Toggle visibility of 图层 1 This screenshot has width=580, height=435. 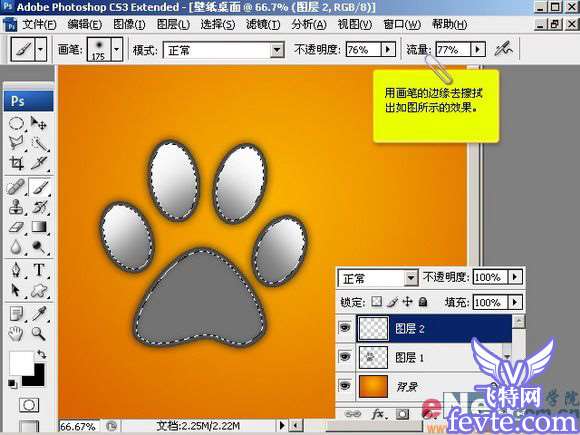345,357
